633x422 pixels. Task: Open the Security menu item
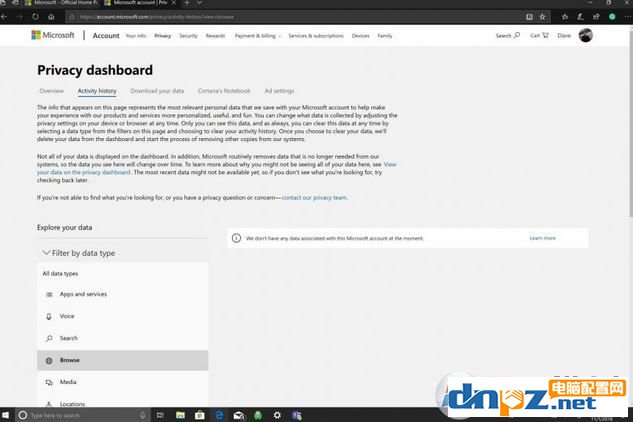[189, 36]
